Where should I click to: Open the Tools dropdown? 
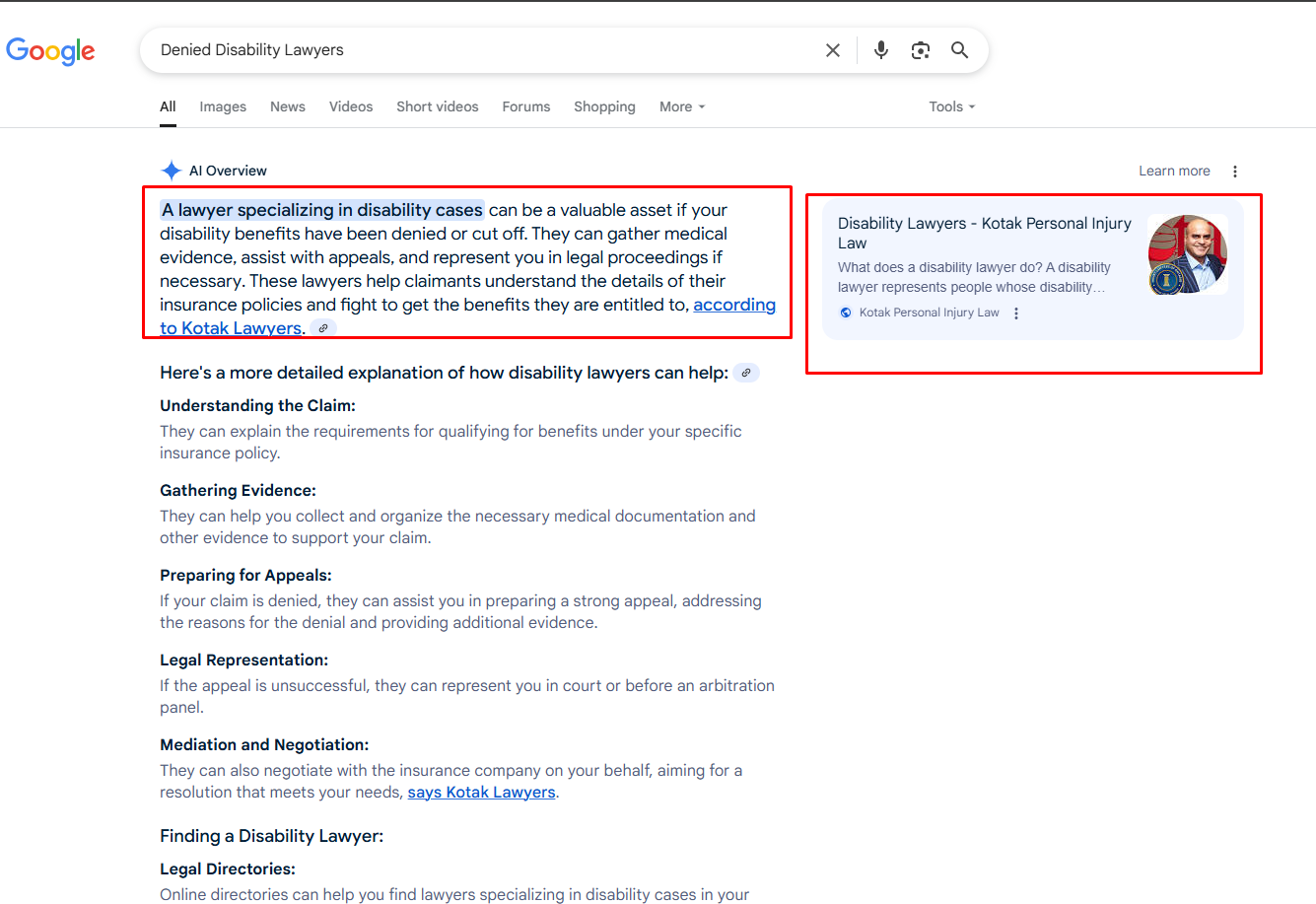(951, 106)
